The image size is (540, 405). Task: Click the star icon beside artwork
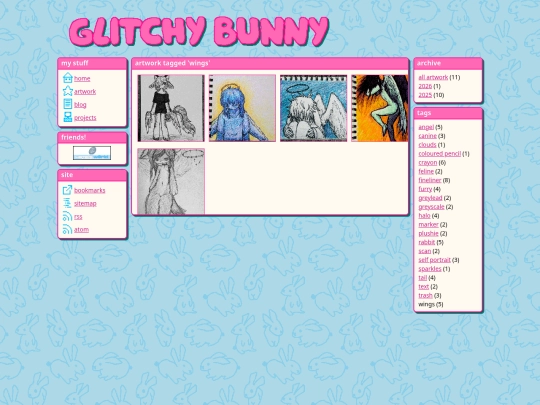68,91
